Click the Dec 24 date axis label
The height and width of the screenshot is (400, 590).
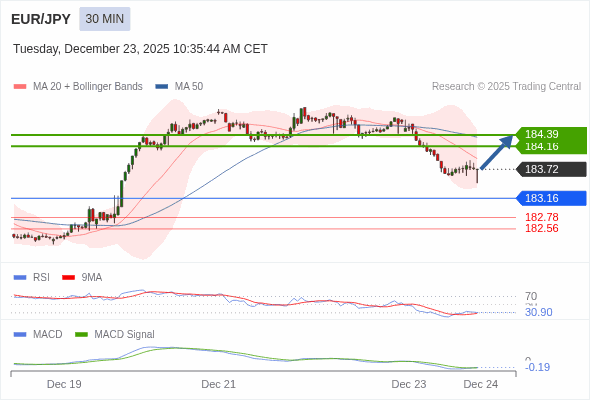pos(481,384)
